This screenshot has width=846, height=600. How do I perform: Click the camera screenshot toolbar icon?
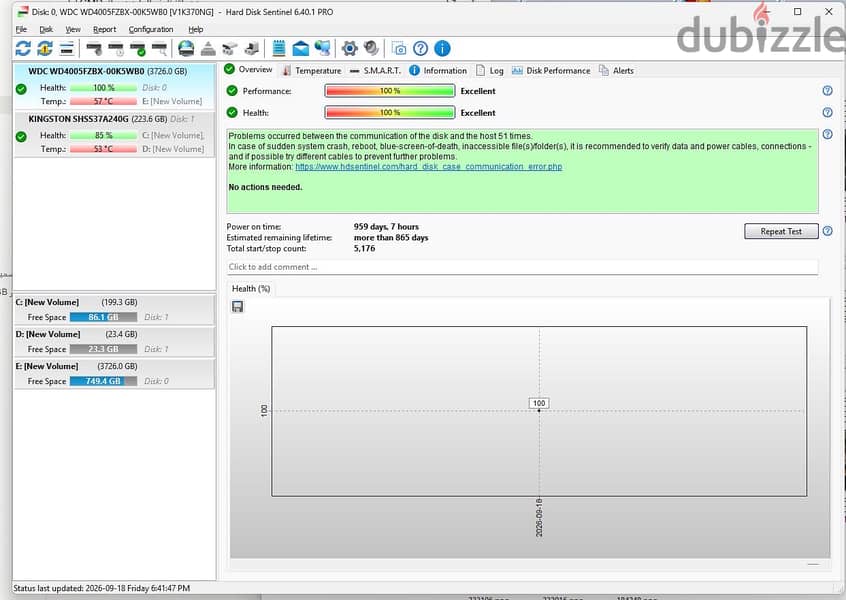[x=399, y=49]
